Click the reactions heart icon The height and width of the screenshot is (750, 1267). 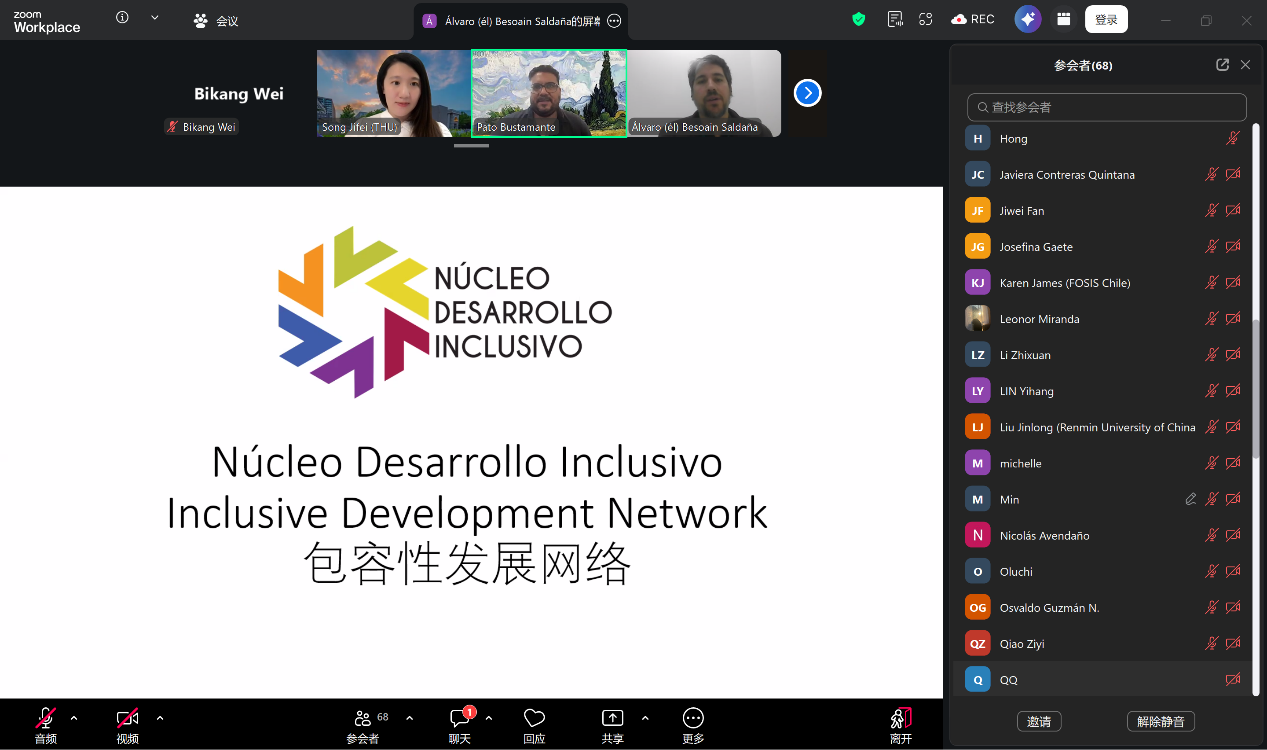tap(534, 718)
